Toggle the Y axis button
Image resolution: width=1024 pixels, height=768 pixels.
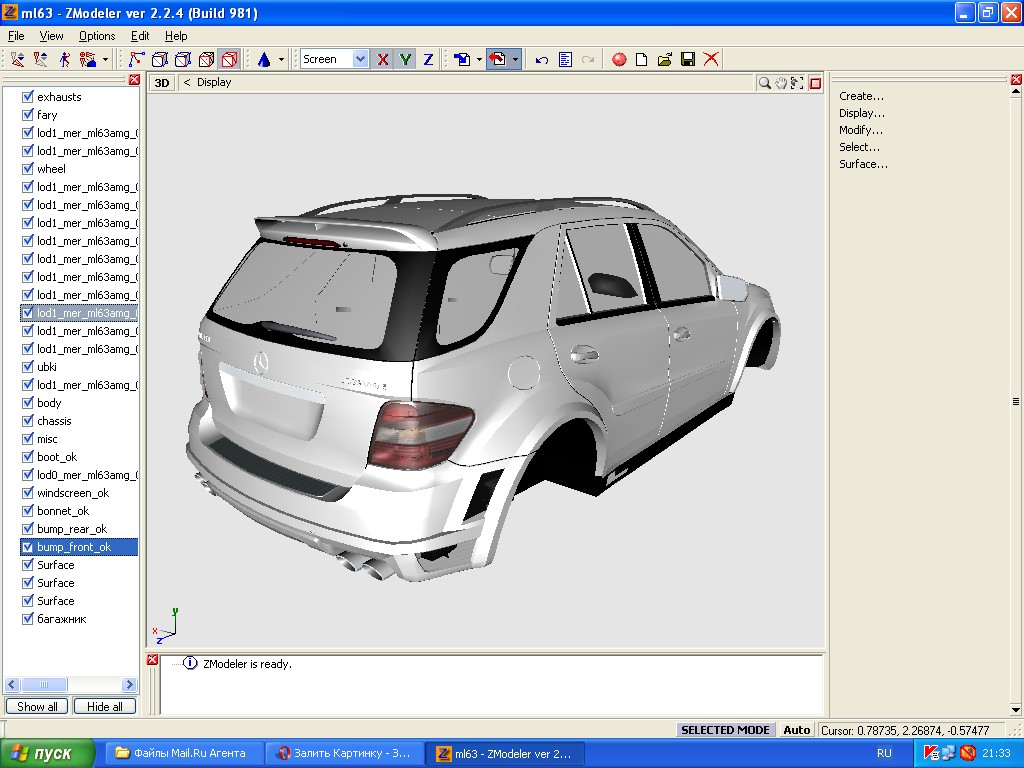[406, 59]
